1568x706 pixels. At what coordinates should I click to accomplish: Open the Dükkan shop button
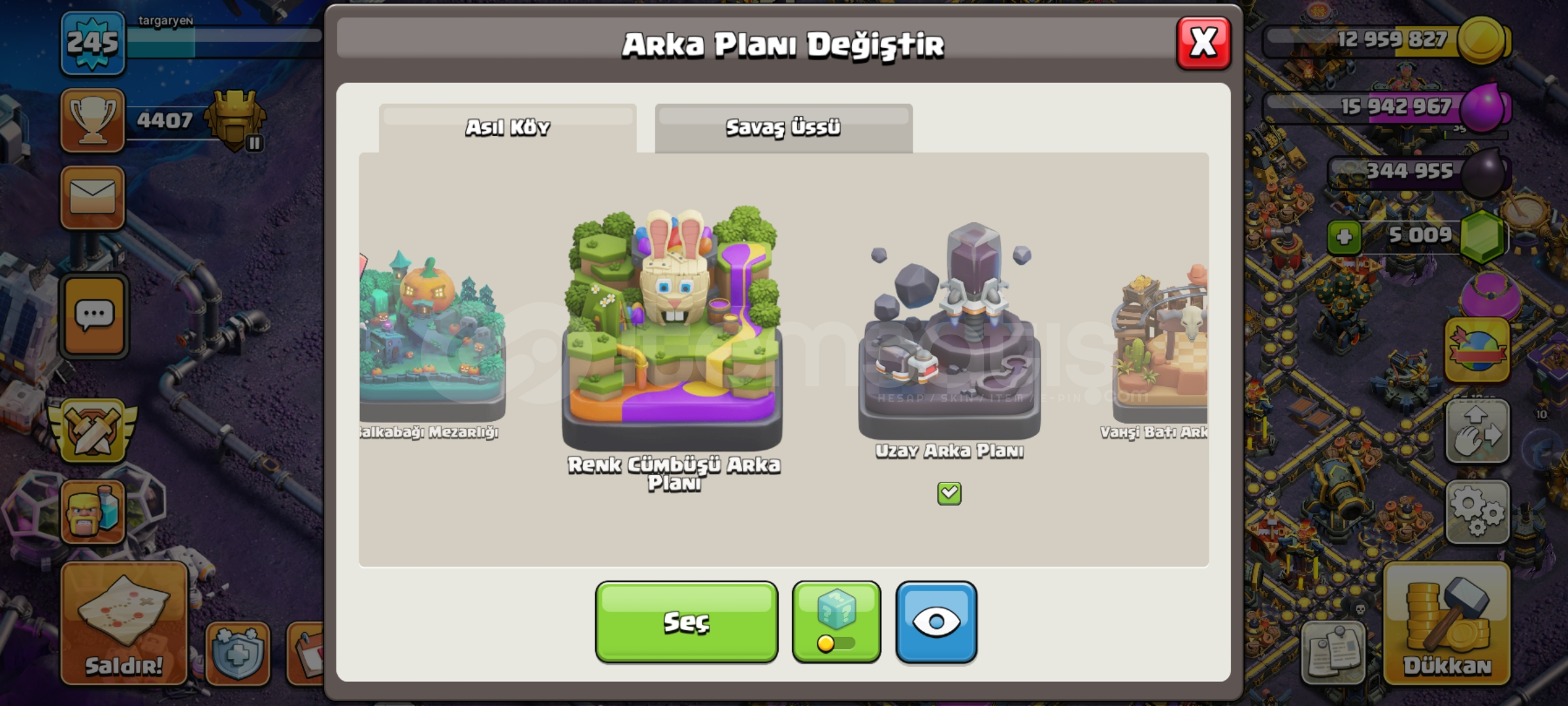tap(1446, 624)
